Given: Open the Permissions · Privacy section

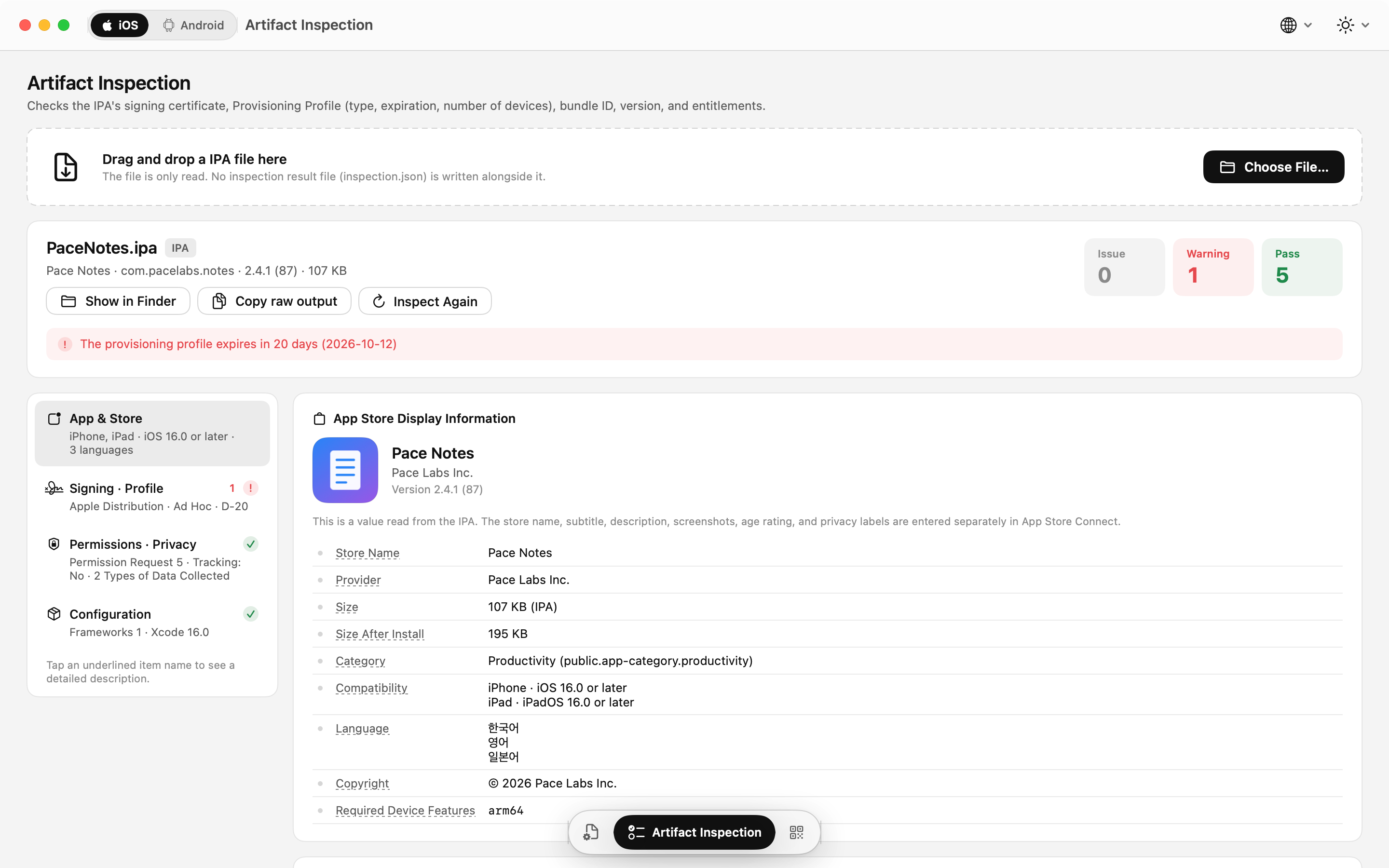Looking at the screenshot, I should [152, 560].
